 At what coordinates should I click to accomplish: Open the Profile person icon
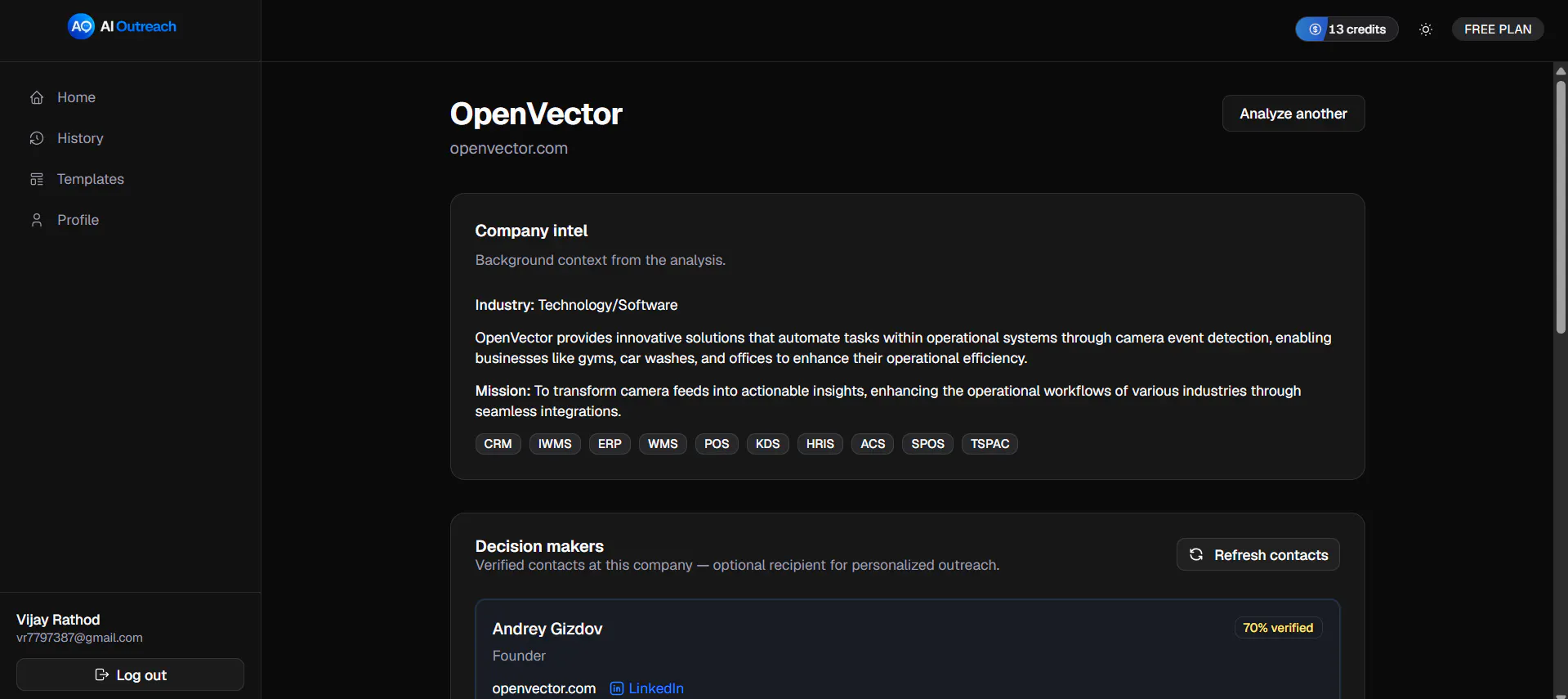[37, 220]
